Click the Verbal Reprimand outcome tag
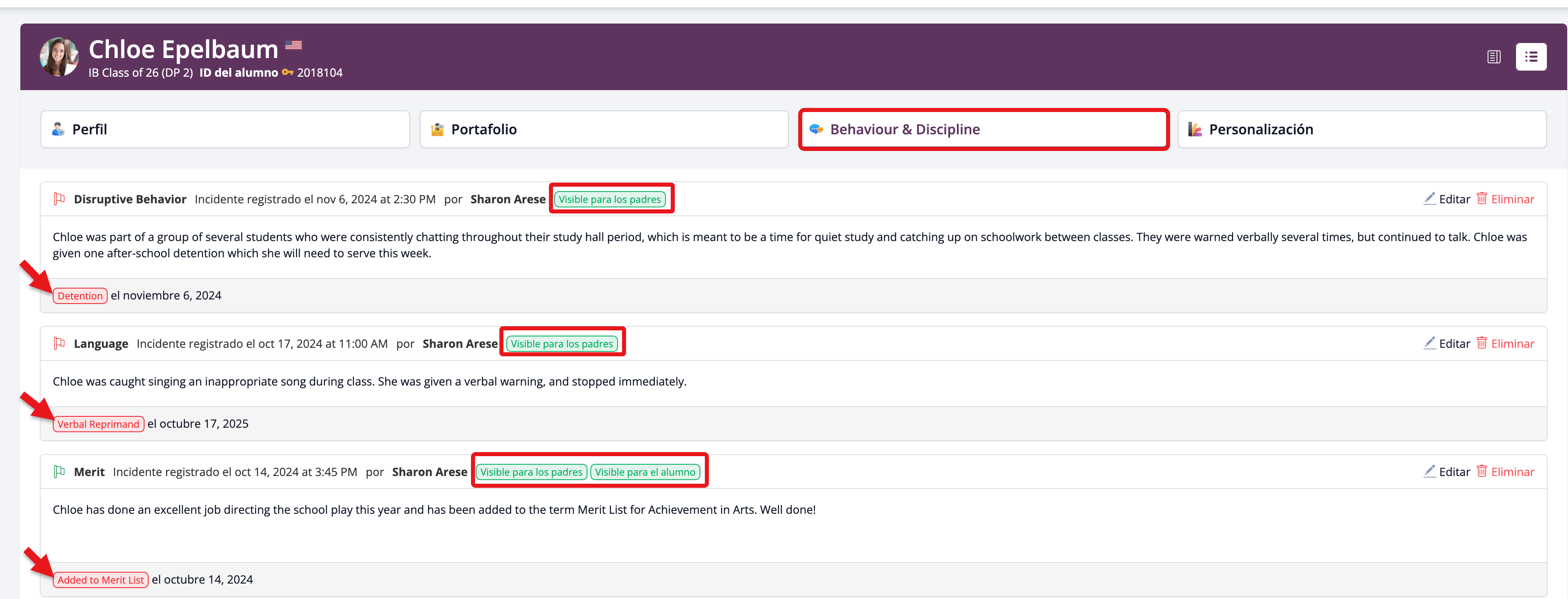Viewport: 1568px width, 599px height. click(x=98, y=424)
